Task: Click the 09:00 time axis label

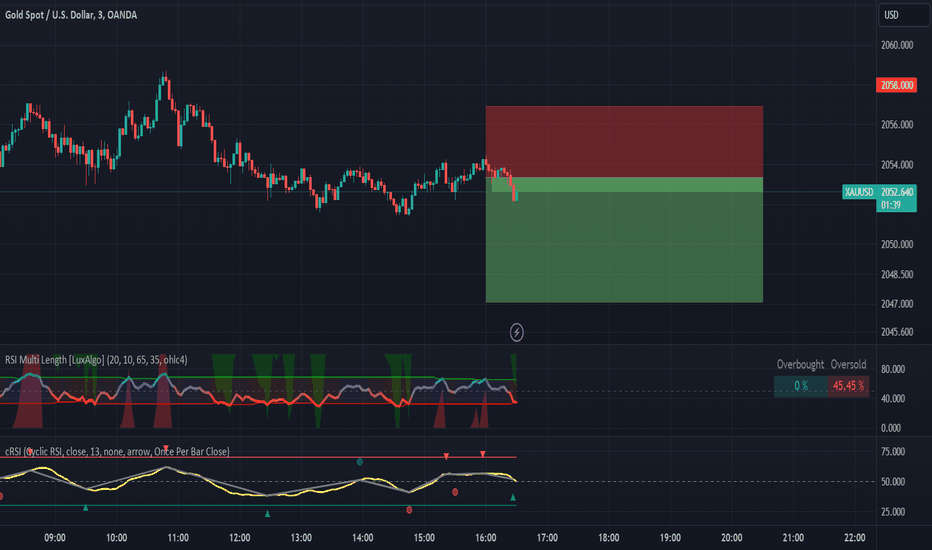Action: [55, 538]
